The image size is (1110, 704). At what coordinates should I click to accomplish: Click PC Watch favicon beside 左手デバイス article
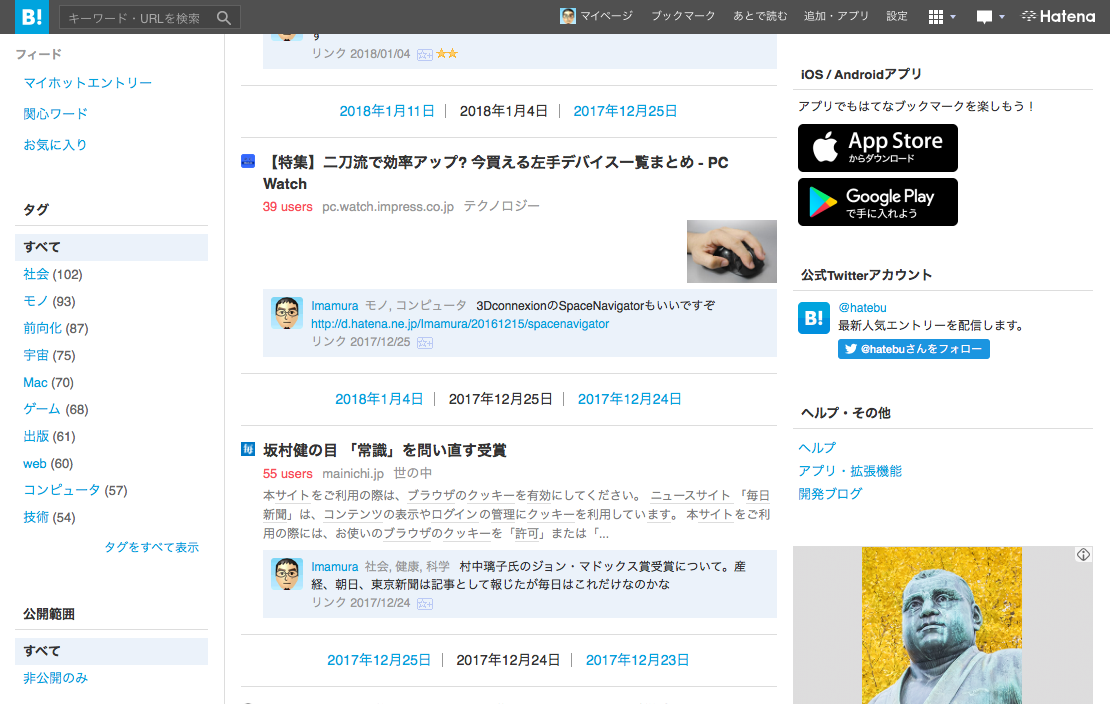(x=248, y=161)
